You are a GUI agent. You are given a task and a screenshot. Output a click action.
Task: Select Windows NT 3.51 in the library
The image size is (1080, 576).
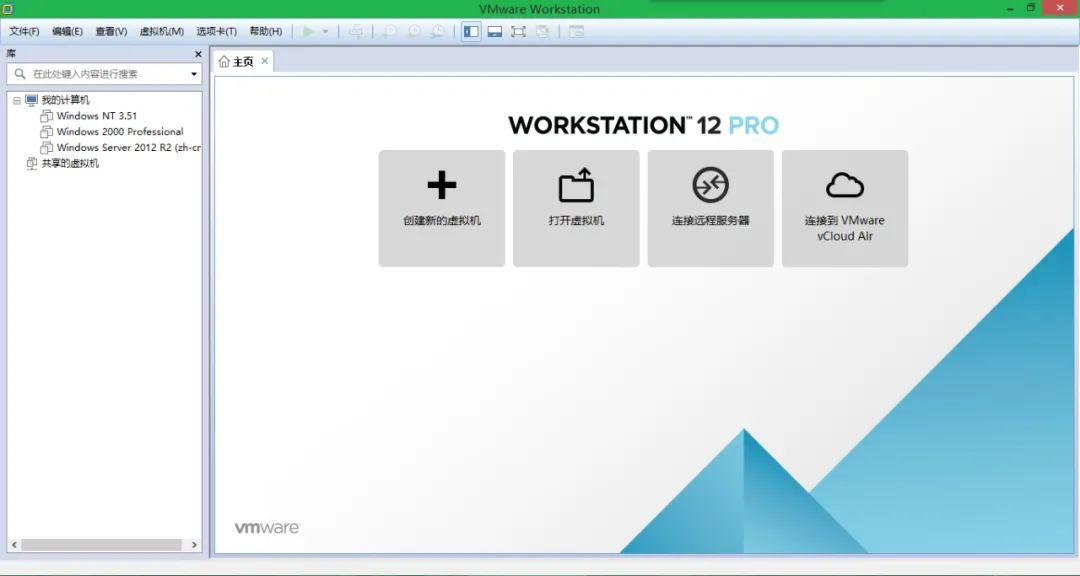tap(97, 115)
